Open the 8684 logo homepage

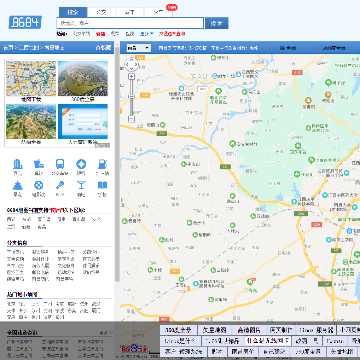(25, 22)
